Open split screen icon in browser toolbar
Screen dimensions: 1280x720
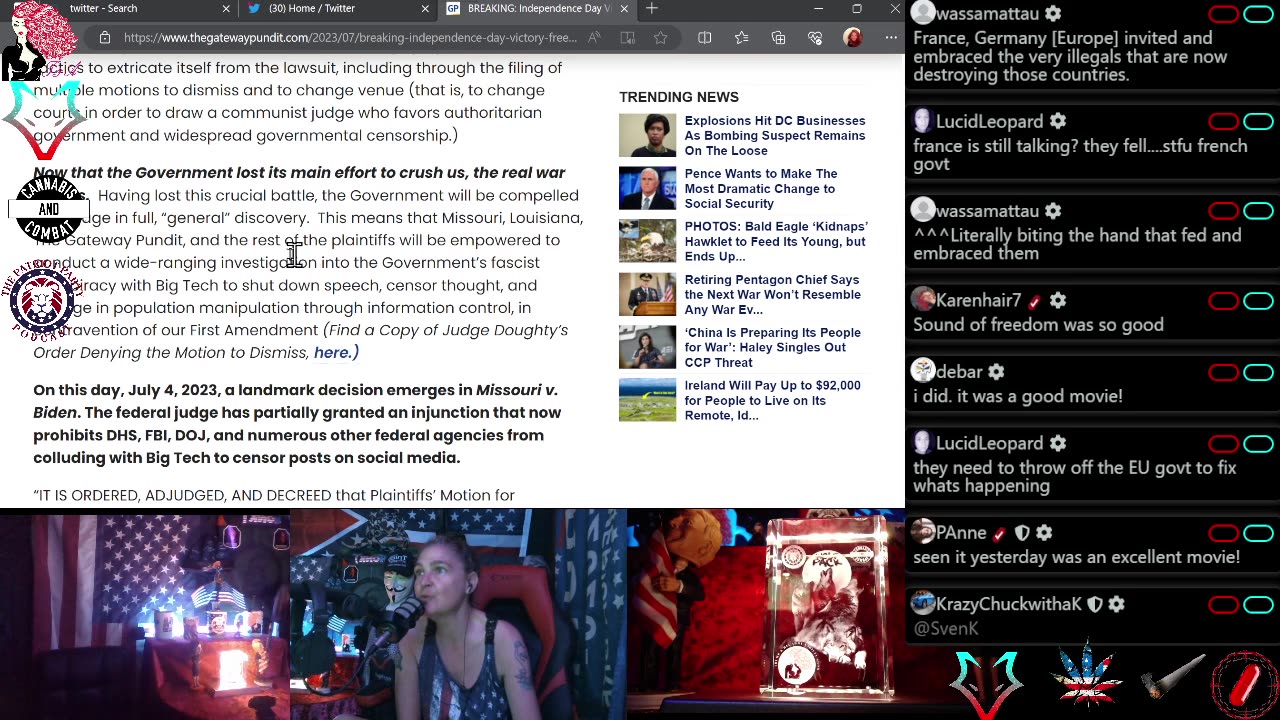705,38
